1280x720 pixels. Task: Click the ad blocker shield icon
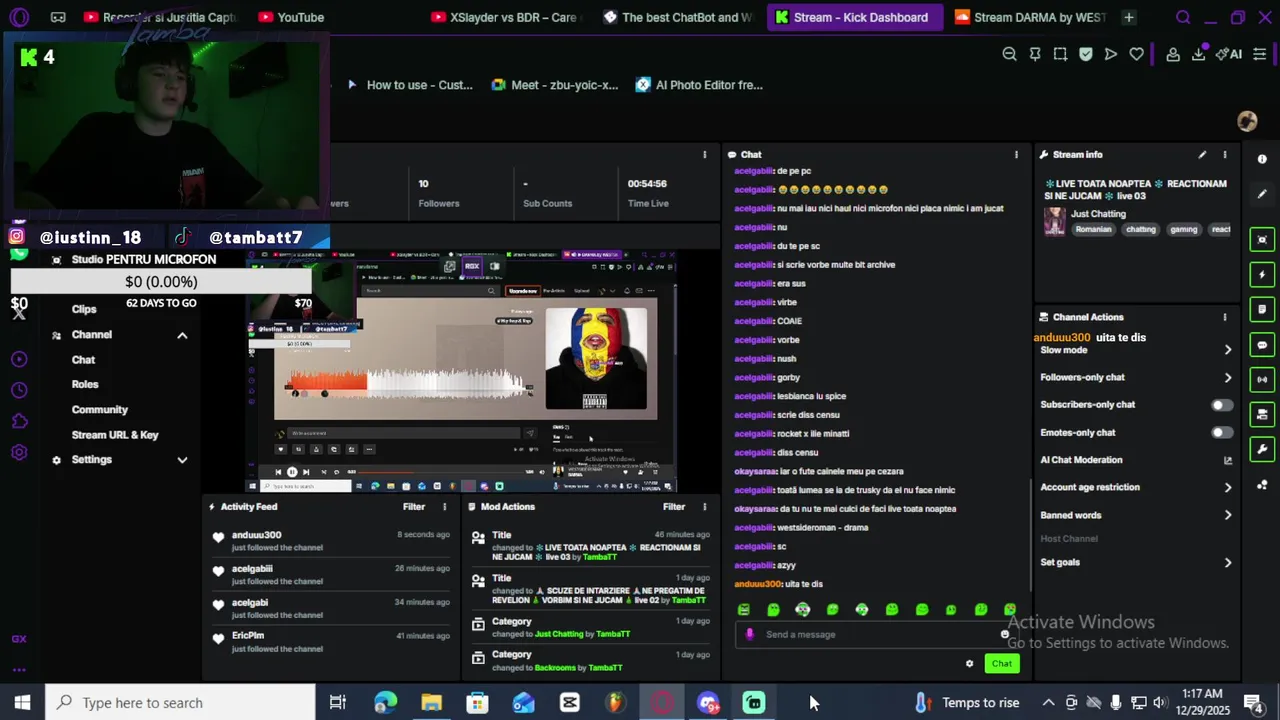click(1086, 54)
